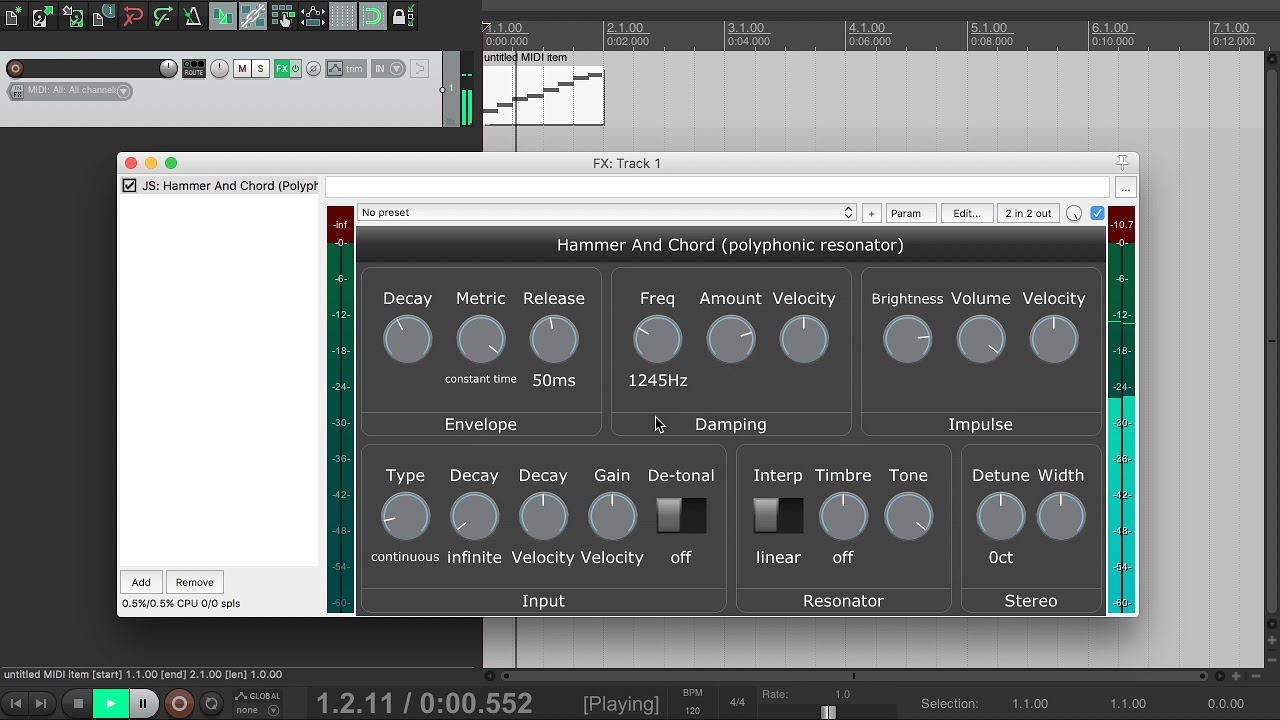Click the Impulse Brightness knob
This screenshot has width=1280, height=720.
click(x=907, y=340)
